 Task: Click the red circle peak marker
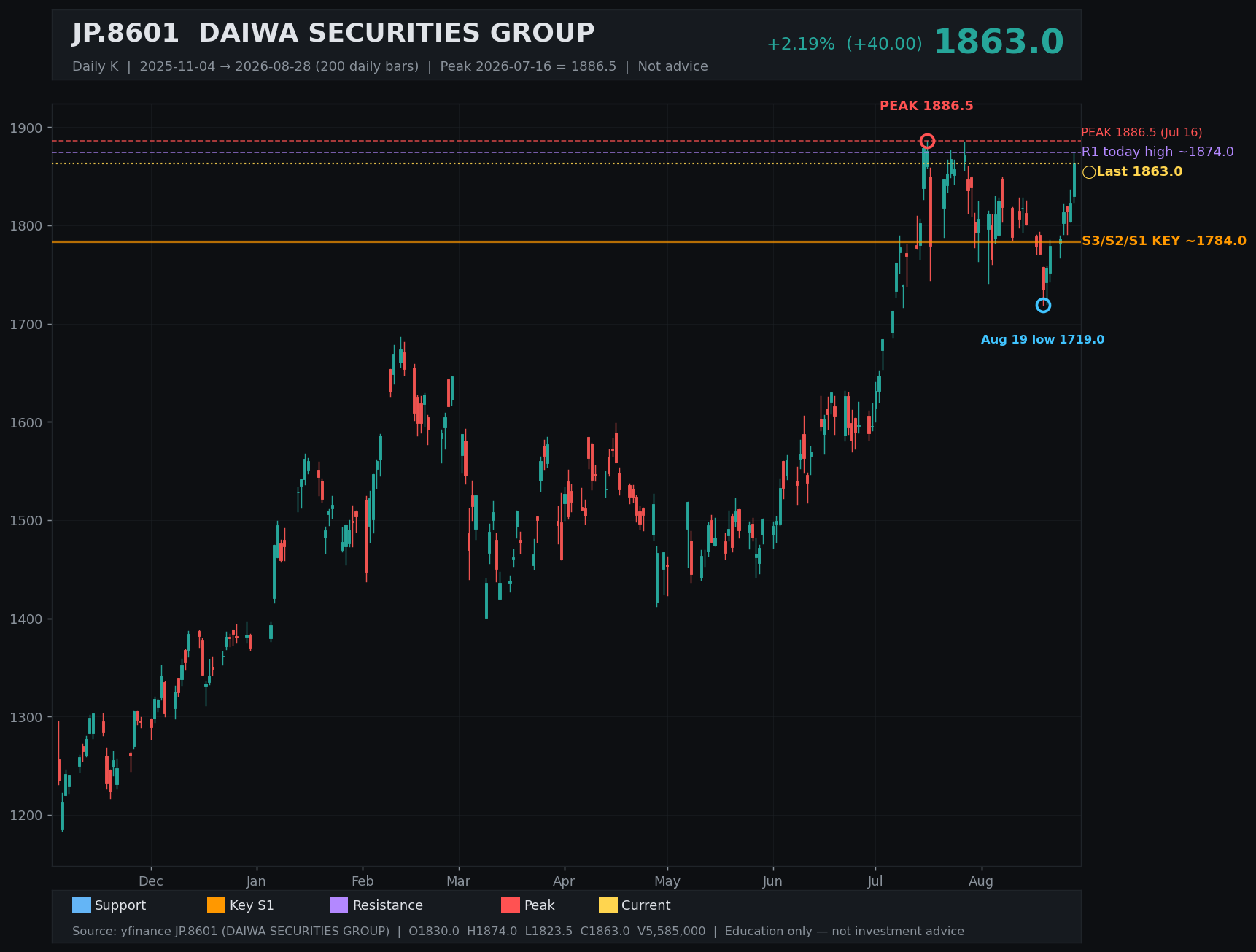pyautogui.click(x=927, y=141)
